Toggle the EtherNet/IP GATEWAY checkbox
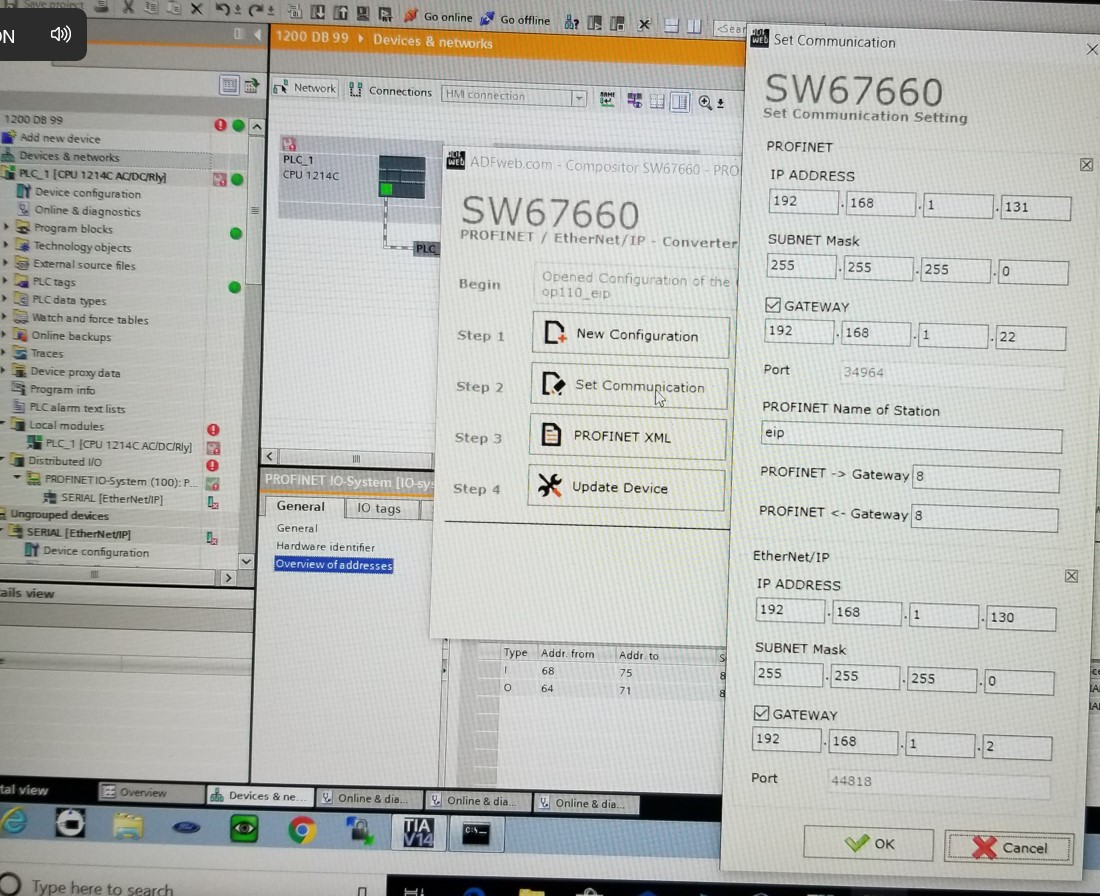This screenshot has width=1100, height=896. click(x=761, y=713)
